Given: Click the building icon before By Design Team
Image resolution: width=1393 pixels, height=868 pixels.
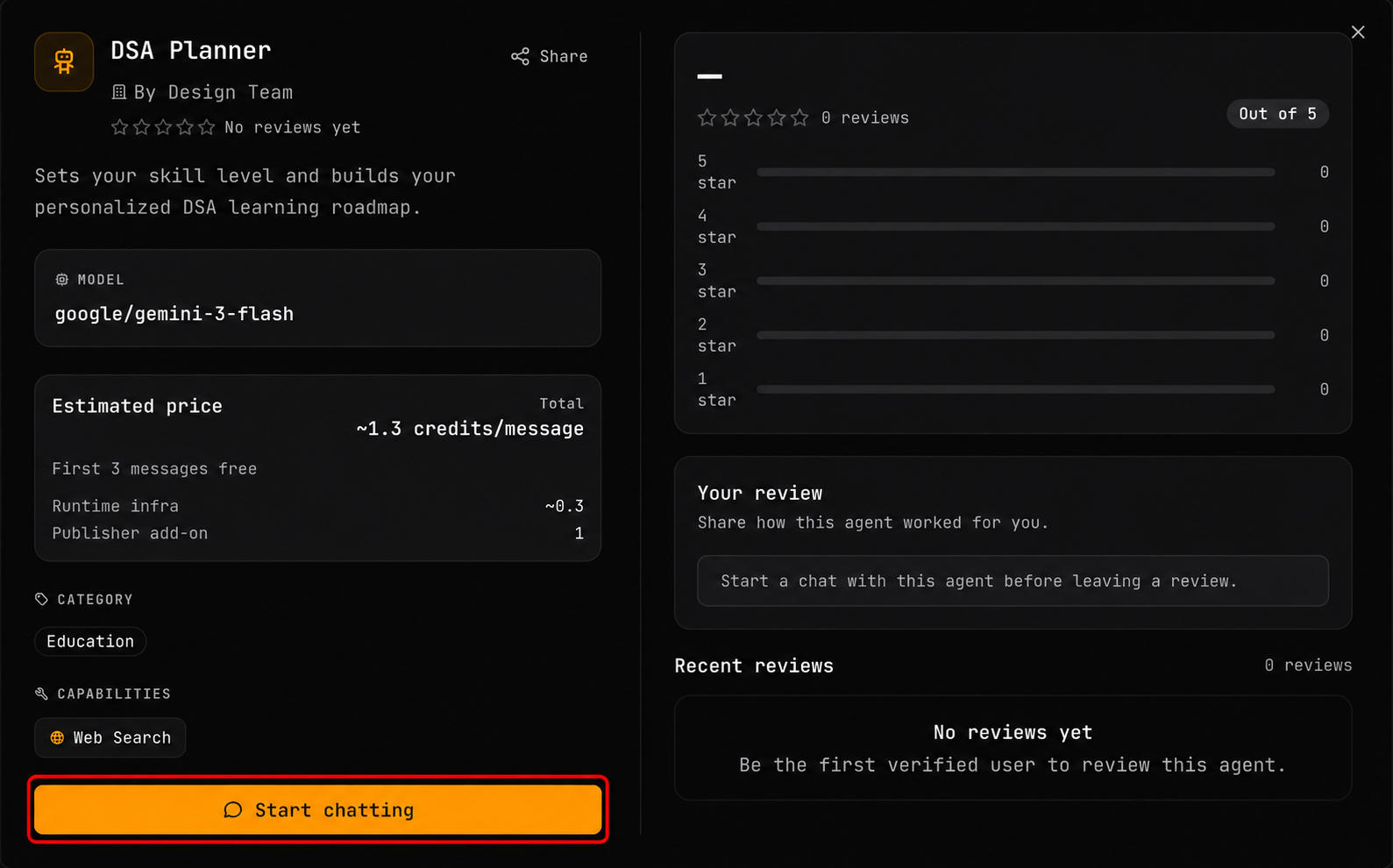Looking at the screenshot, I should 119,92.
